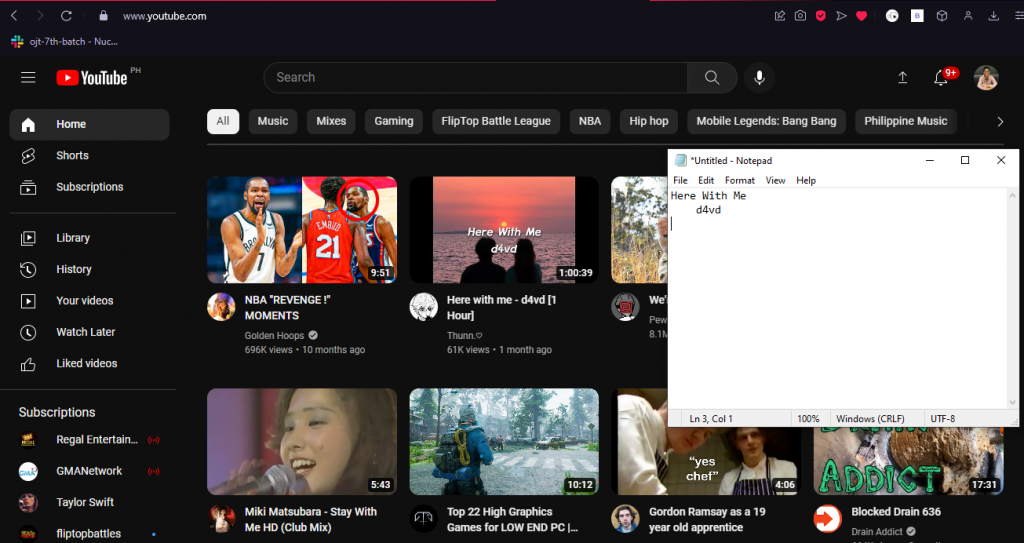Screen dimensions: 1024x543
Task: Click in the YouTube search field
Action: click(475, 78)
